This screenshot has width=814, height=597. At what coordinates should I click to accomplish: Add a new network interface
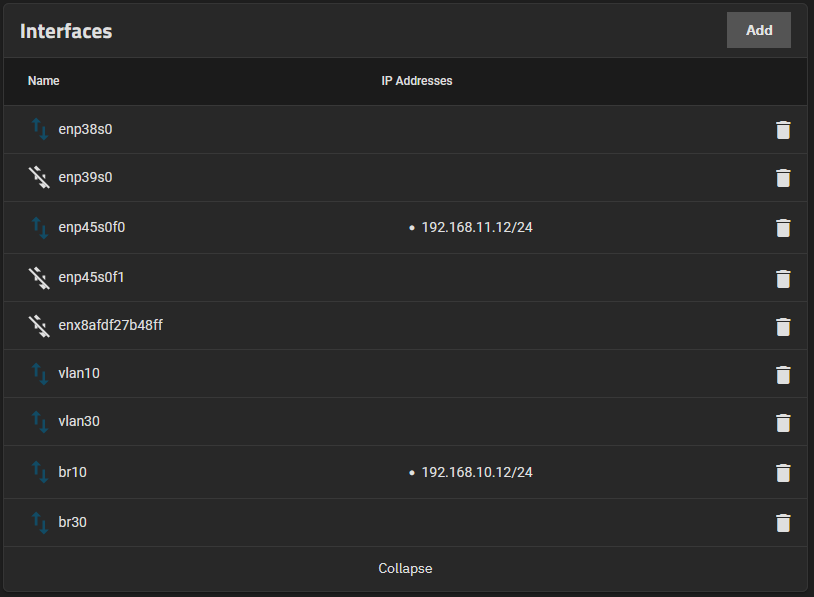pyautogui.click(x=758, y=30)
